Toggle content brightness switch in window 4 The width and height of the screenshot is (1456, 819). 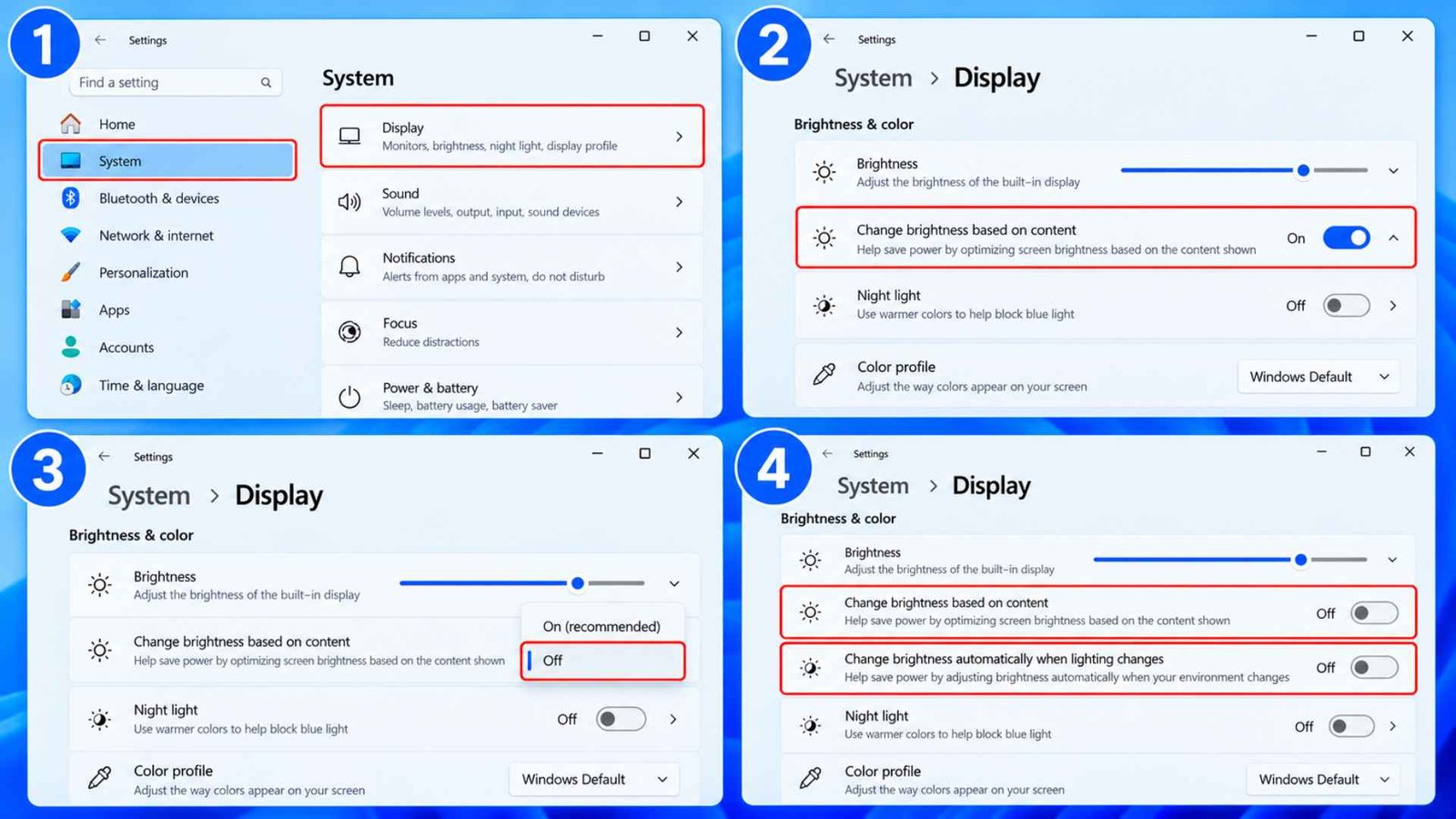1374,613
